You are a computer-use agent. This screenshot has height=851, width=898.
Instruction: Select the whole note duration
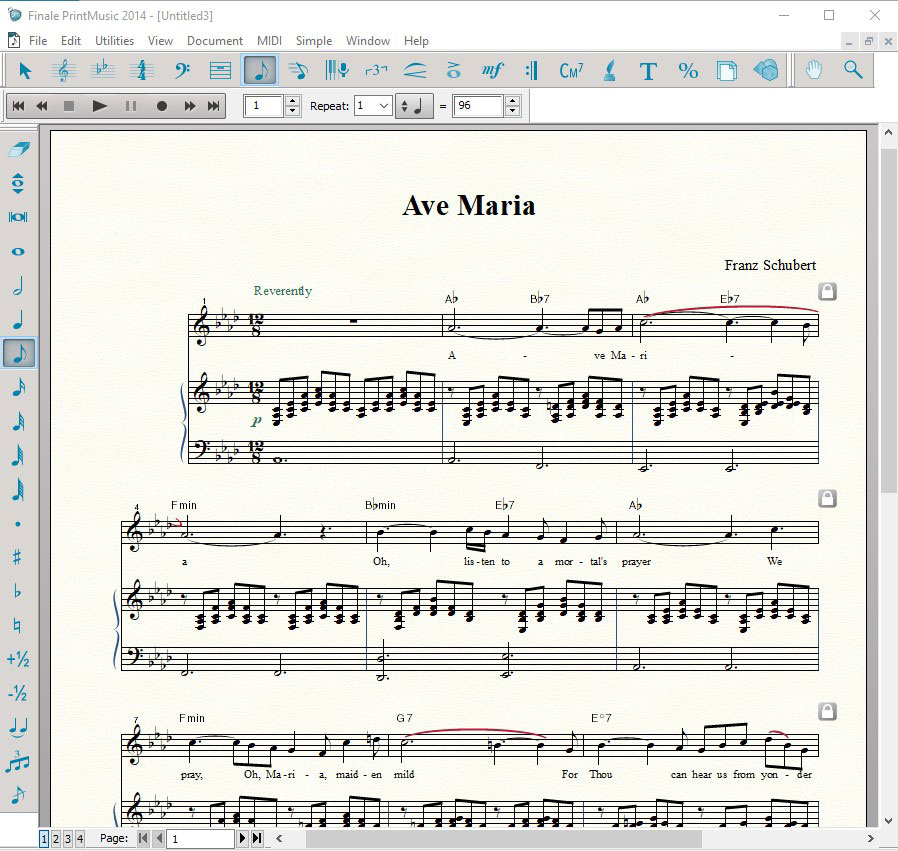(x=19, y=251)
